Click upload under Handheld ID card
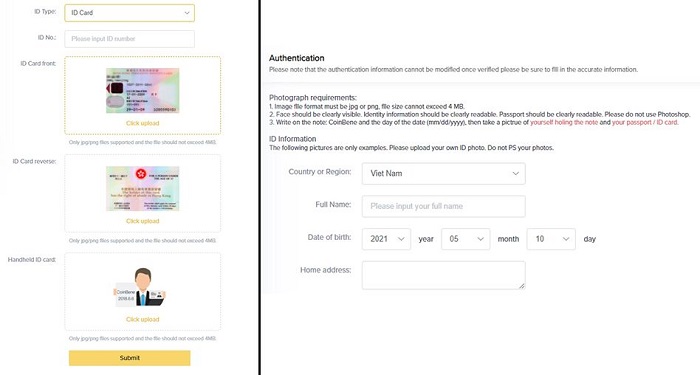This screenshot has width=700, height=375. 142,319
